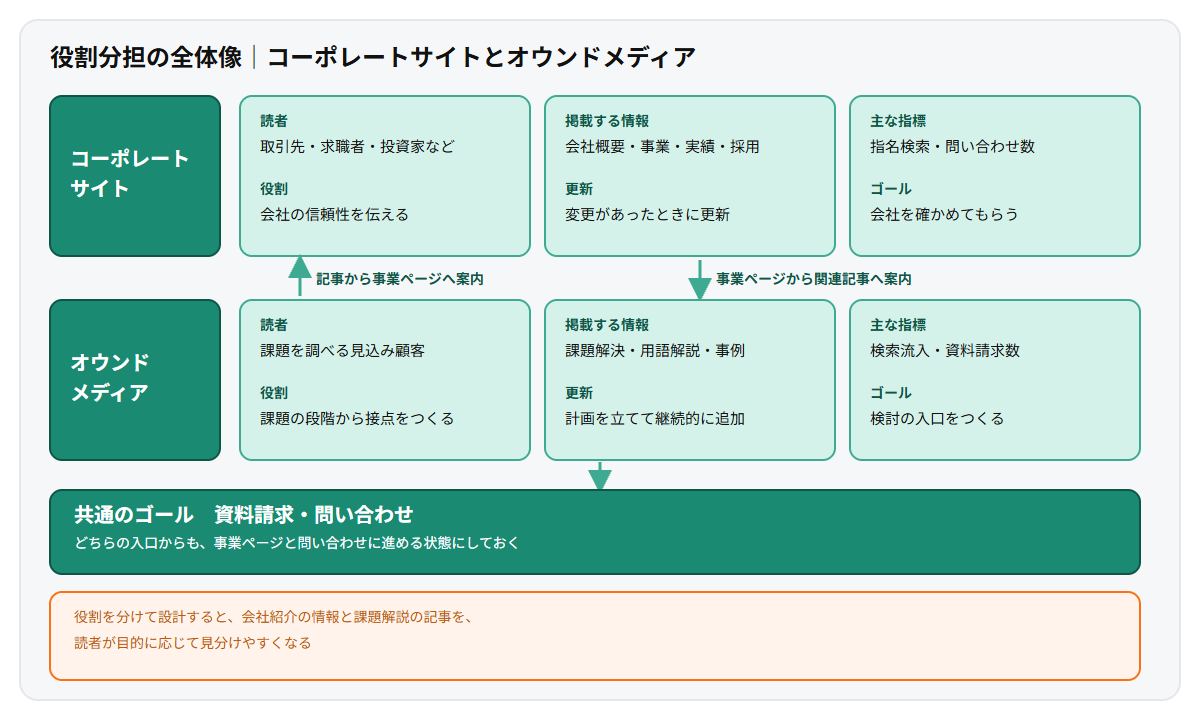Click the label 記事から事業ページへ案内

coord(400,279)
